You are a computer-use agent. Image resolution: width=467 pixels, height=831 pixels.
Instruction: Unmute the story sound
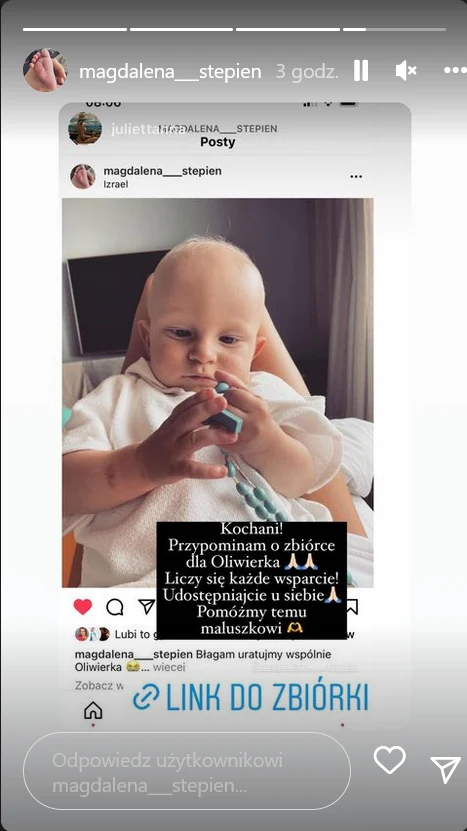click(406, 70)
